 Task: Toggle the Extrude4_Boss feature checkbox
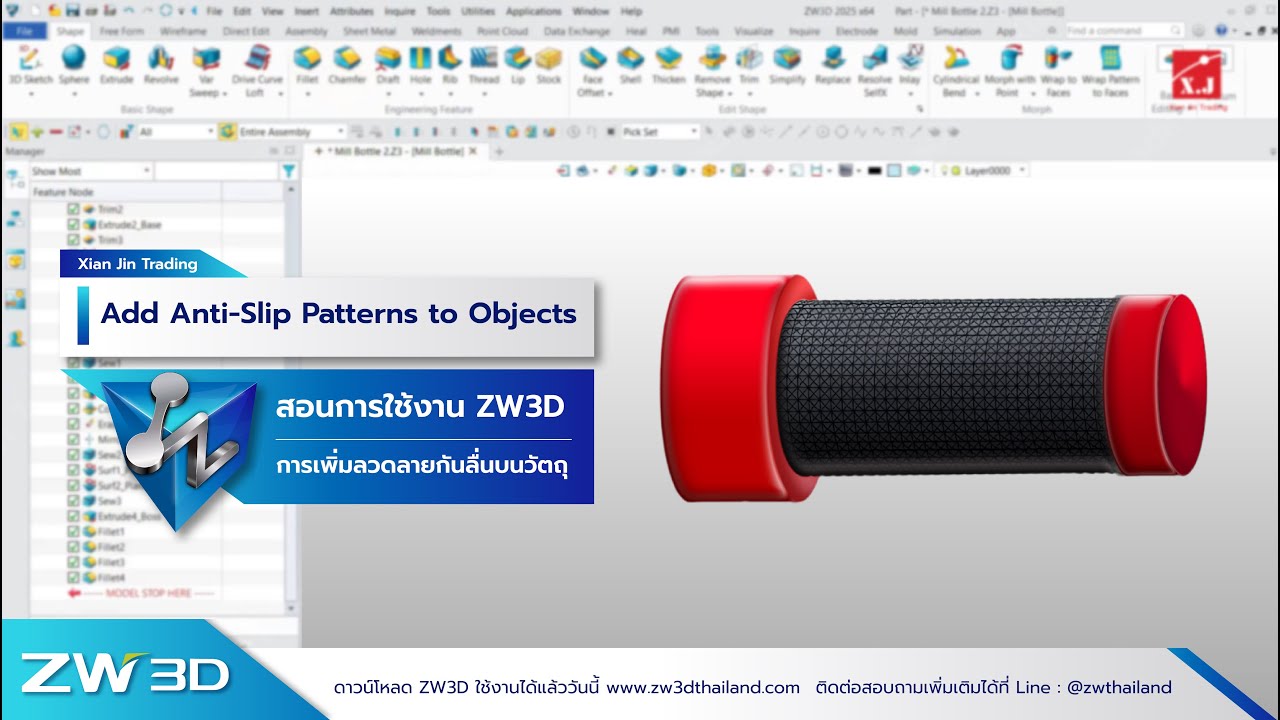(73, 516)
